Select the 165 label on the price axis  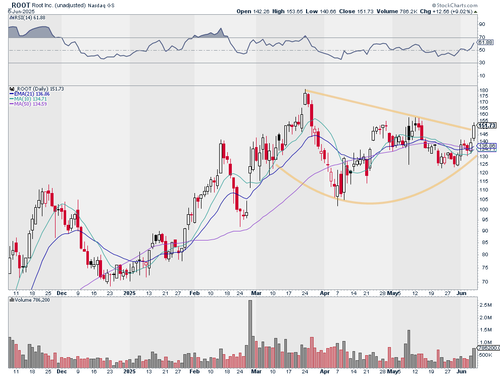tap(483, 108)
